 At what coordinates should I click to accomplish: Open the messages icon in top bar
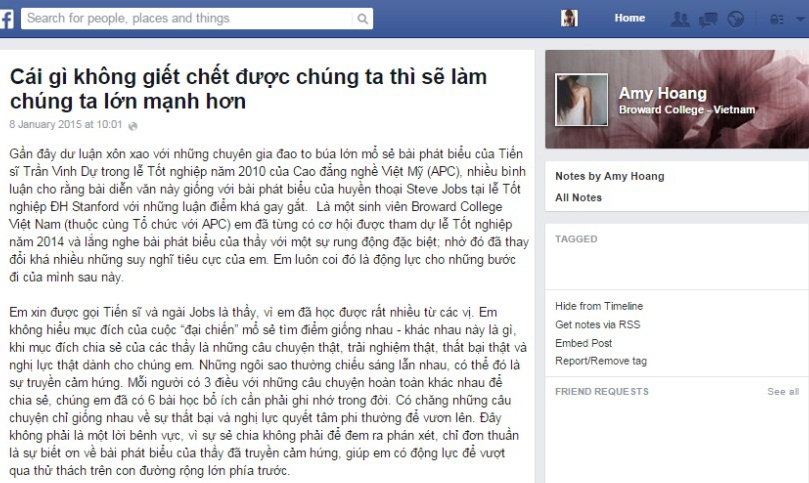pyautogui.click(x=708, y=20)
